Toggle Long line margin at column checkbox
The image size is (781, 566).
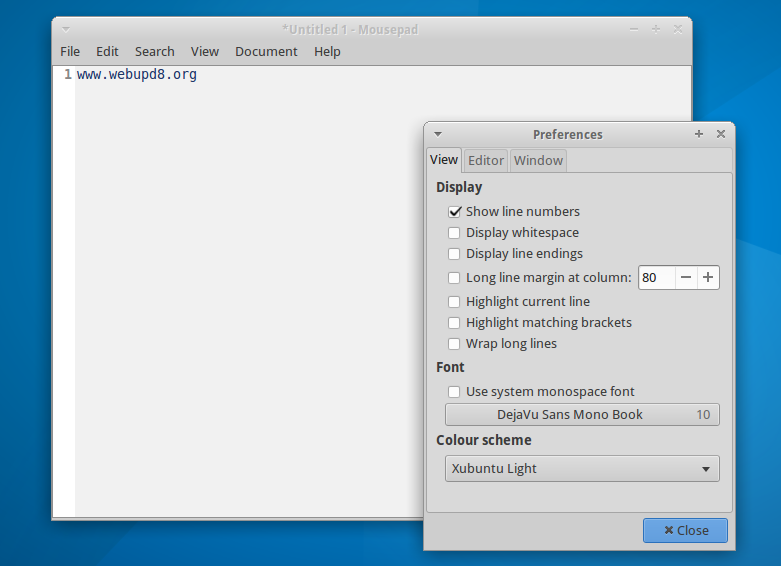(x=454, y=278)
